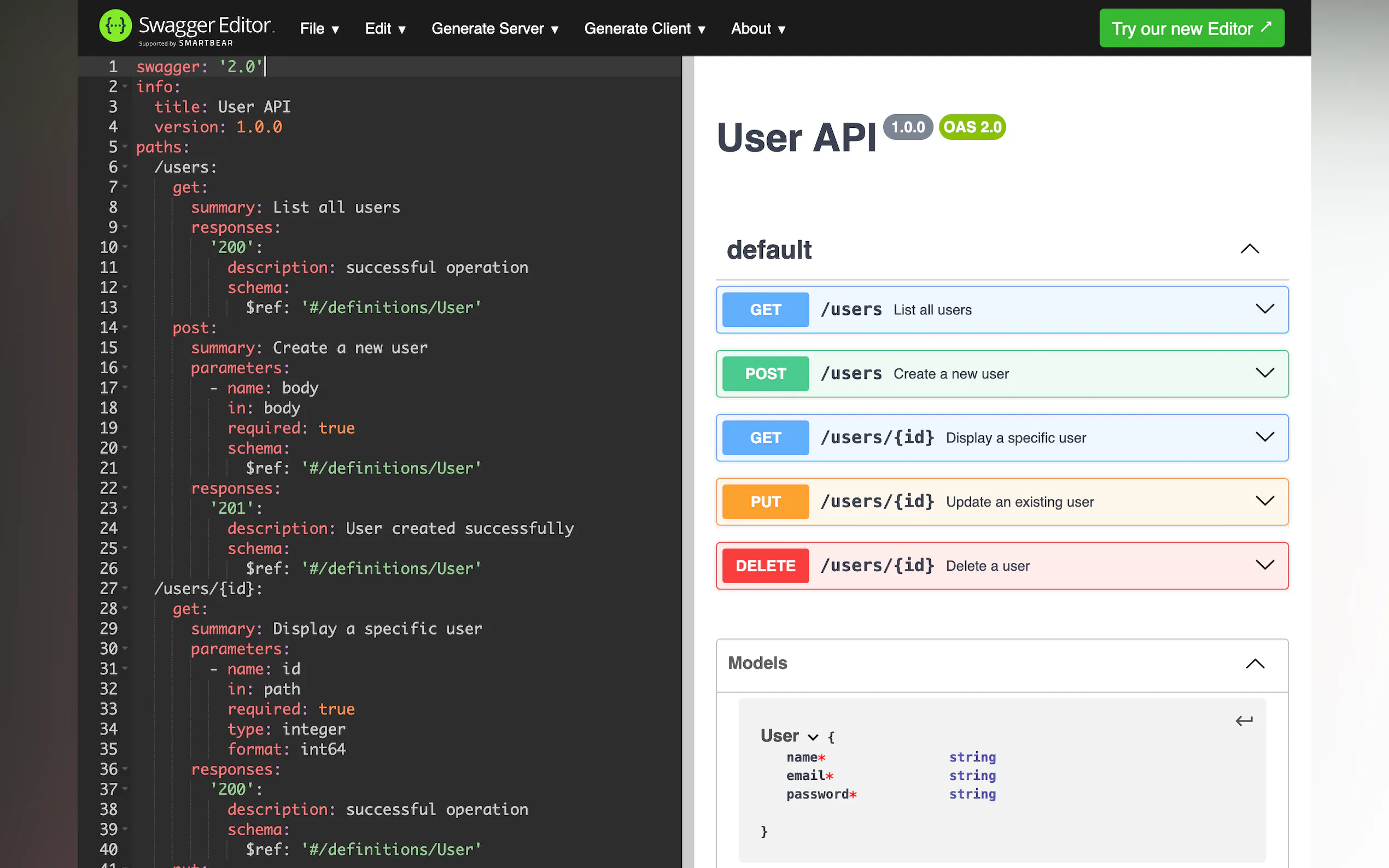
Task: Fold the info block at line 2
Action: click(x=125, y=87)
